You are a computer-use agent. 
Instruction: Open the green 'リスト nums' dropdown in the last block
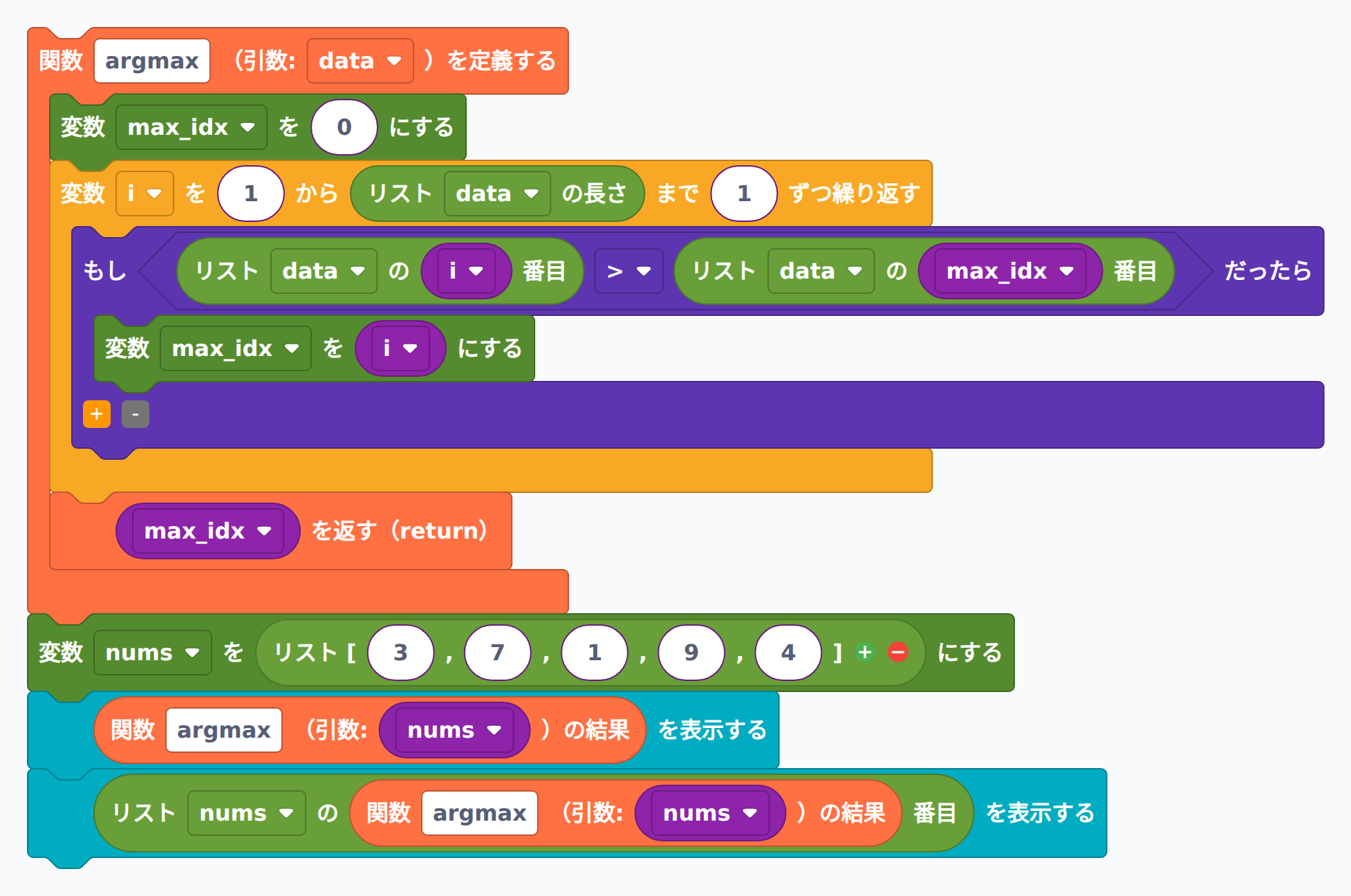pyautogui.click(x=247, y=813)
